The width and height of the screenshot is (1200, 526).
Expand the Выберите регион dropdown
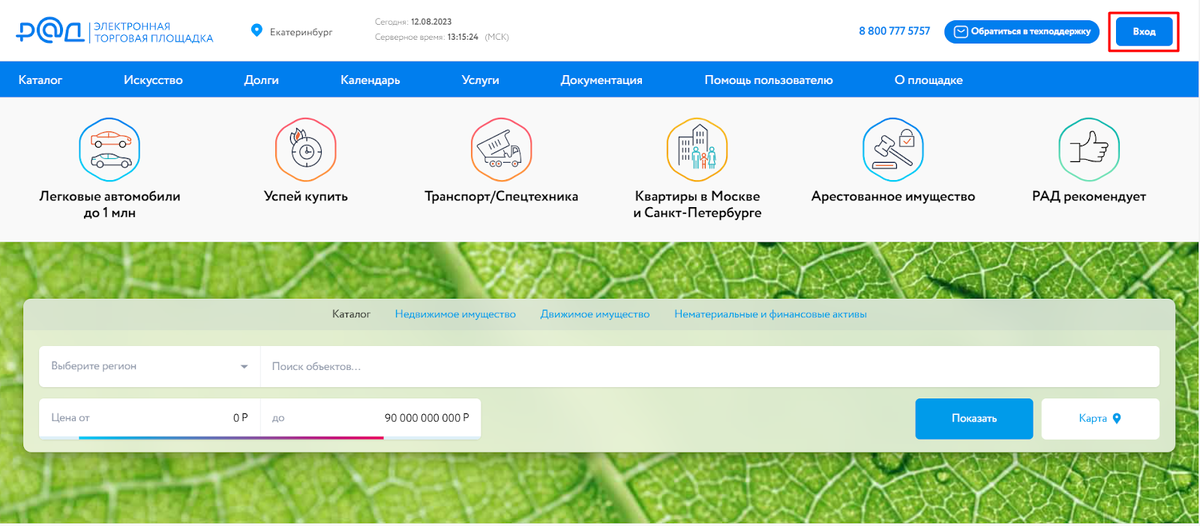tap(149, 367)
